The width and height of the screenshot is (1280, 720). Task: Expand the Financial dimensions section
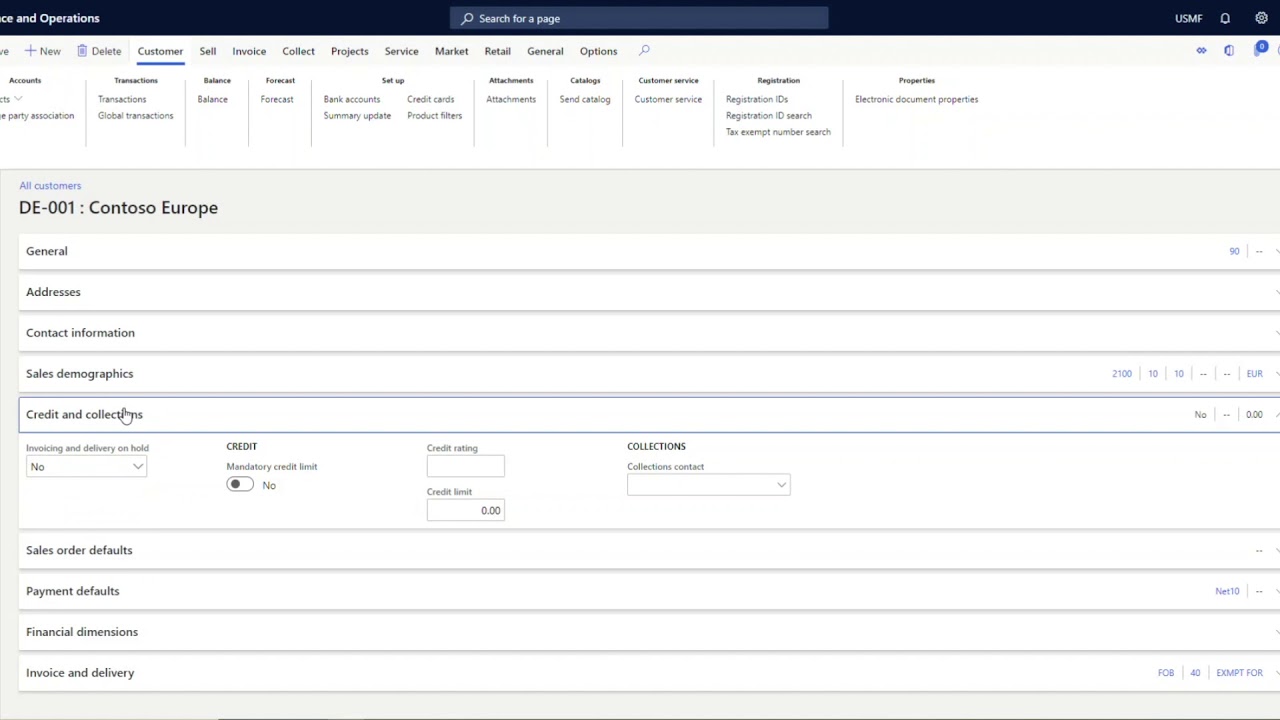[x=649, y=632]
